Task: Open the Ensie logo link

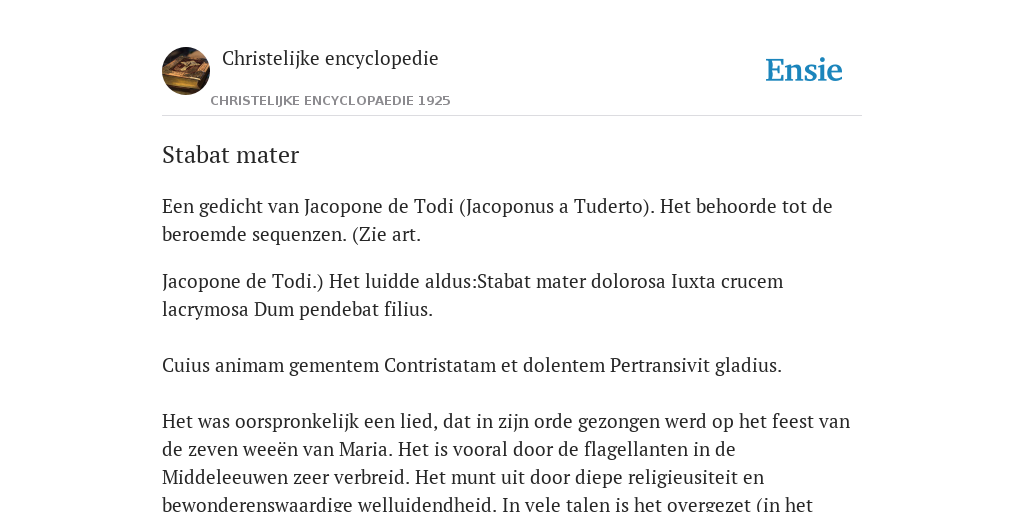Action: 804,70
